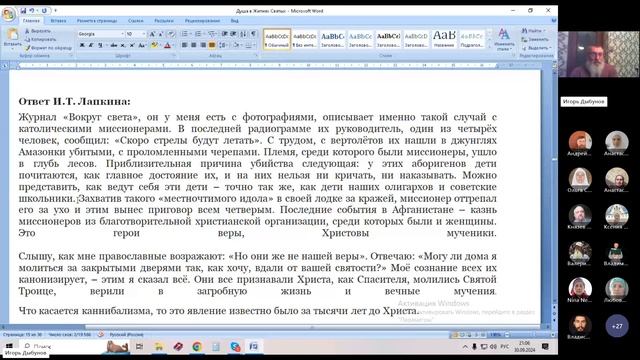Click the Change Styles button (Изменить стили)

504,40
